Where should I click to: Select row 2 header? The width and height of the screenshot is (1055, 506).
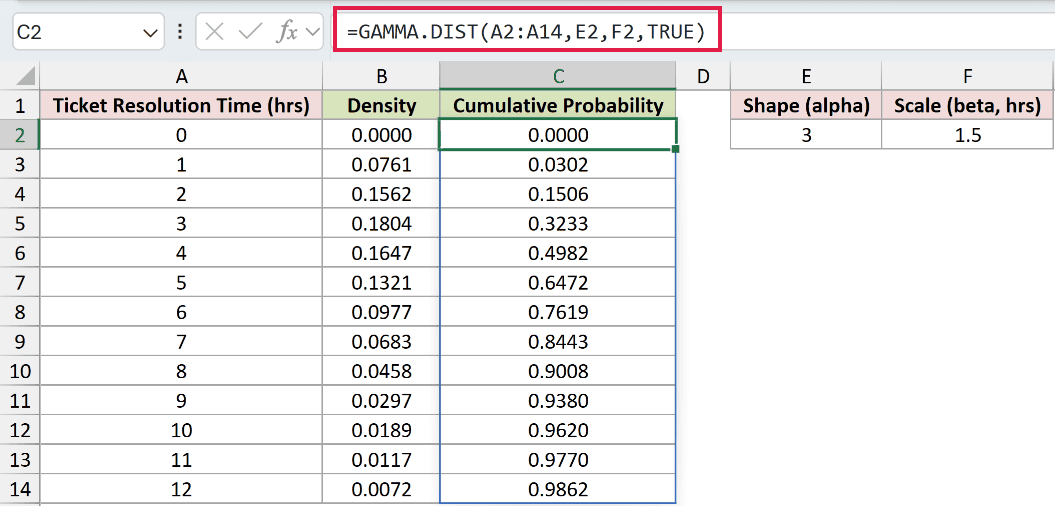20,135
